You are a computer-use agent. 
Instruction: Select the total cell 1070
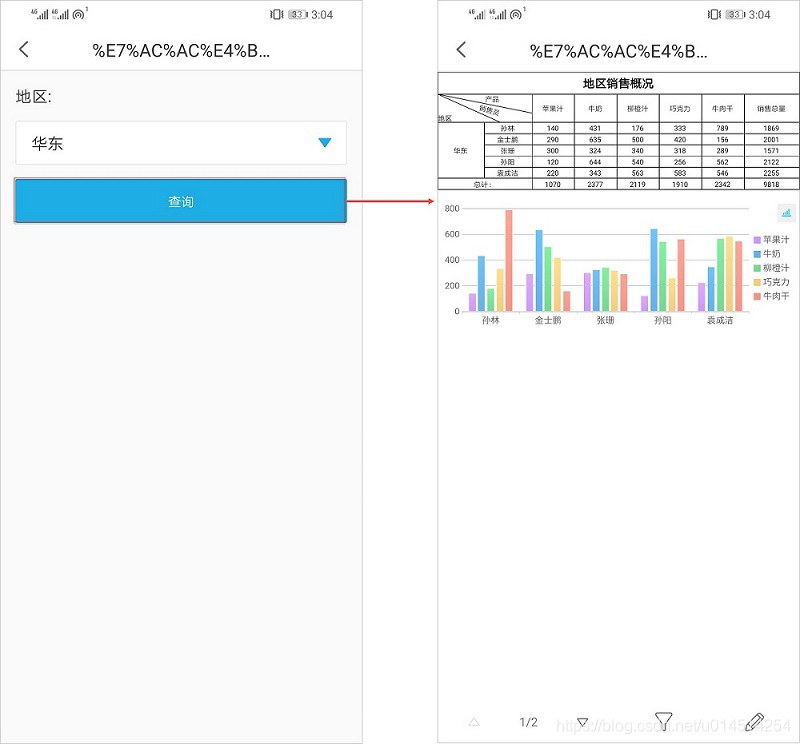point(553,184)
